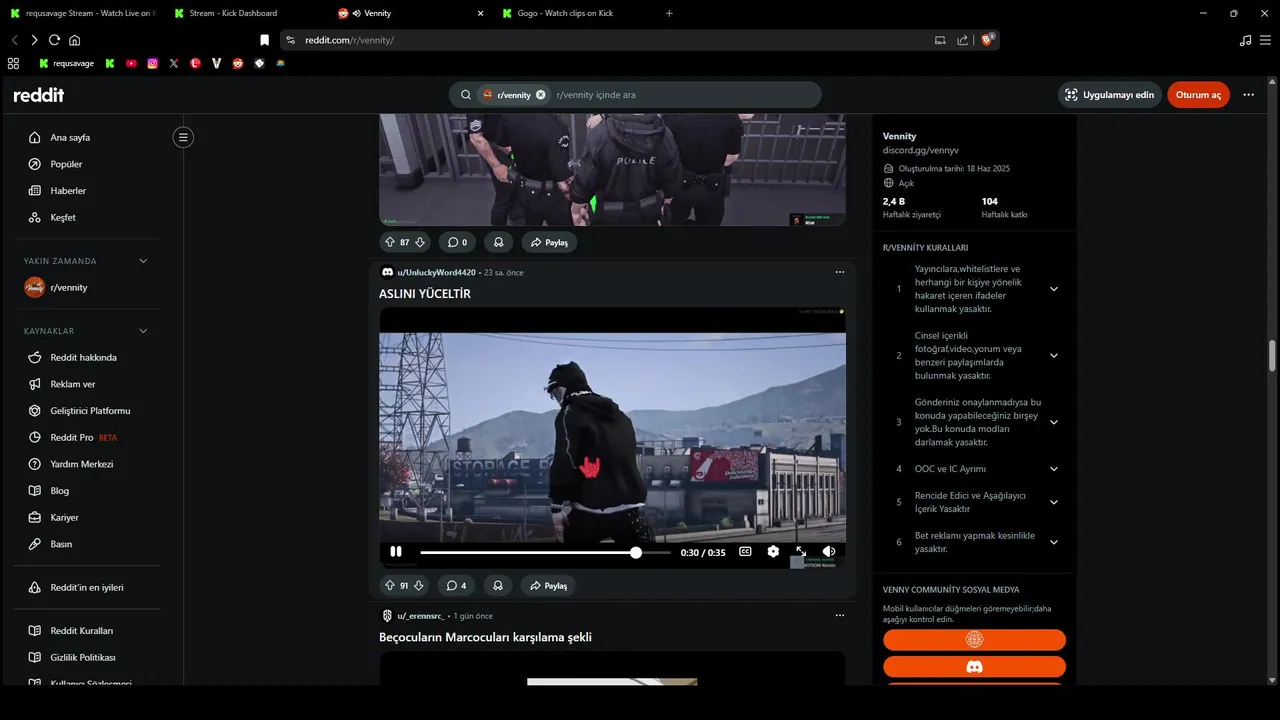
Task: Click the share page icon in address bar
Action: point(962,40)
